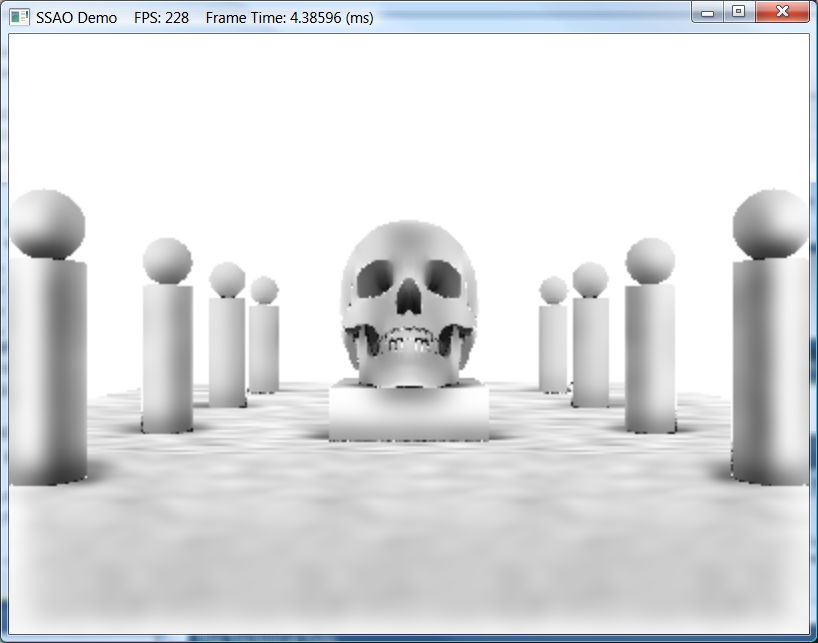Screen dimensions: 818x643
Task: Select the second column on the right
Action: tap(650, 357)
